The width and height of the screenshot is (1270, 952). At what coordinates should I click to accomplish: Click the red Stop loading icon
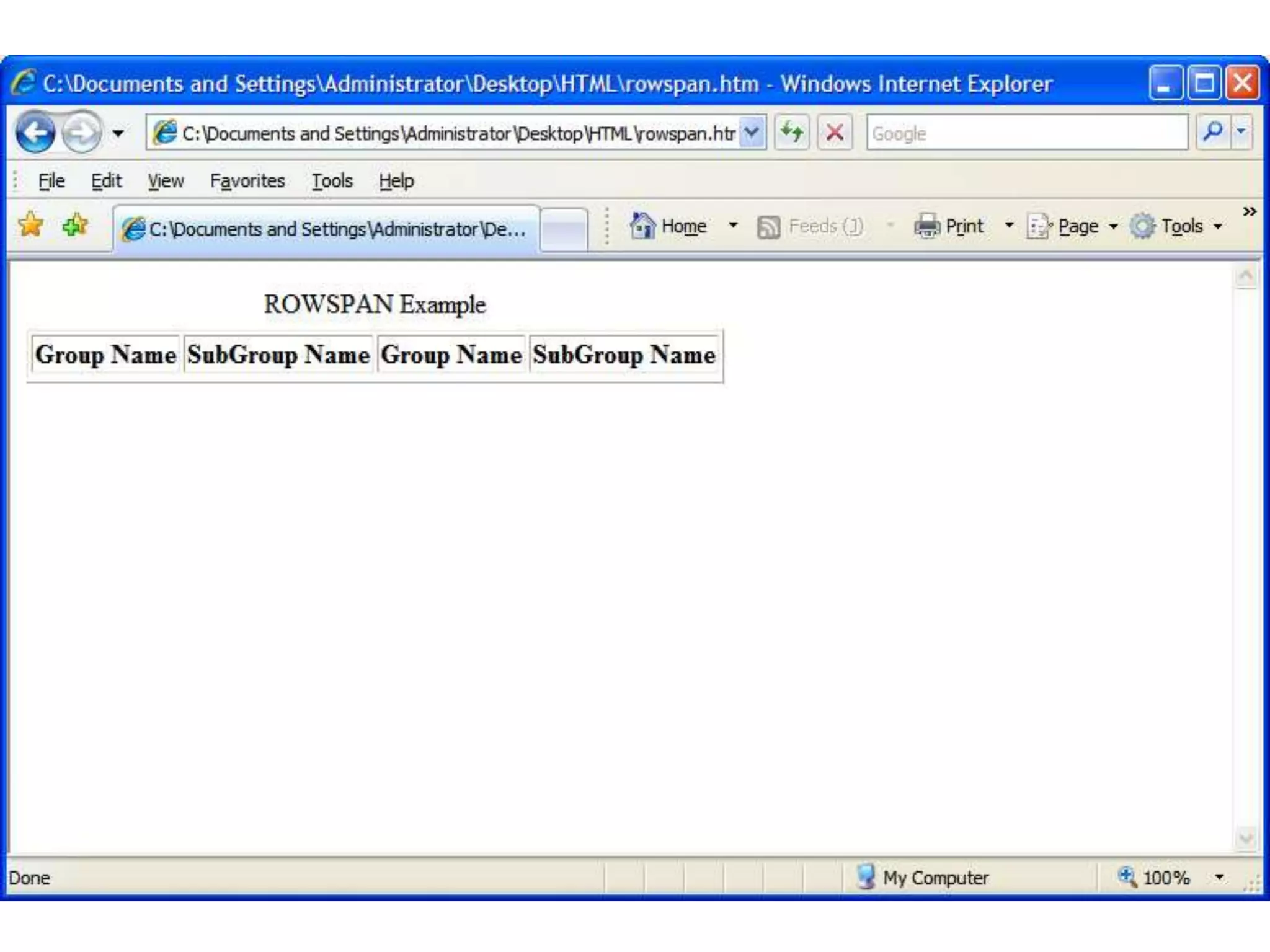tap(835, 132)
